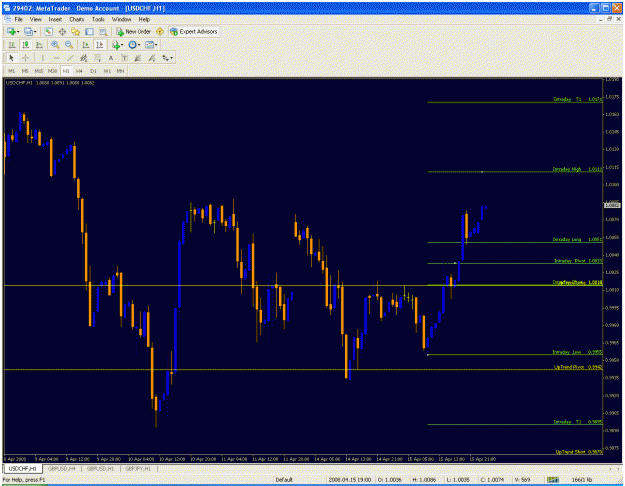Expand the Arrows tool dropdown
The height and width of the screenshot is (486, 625).
point(171,58)
